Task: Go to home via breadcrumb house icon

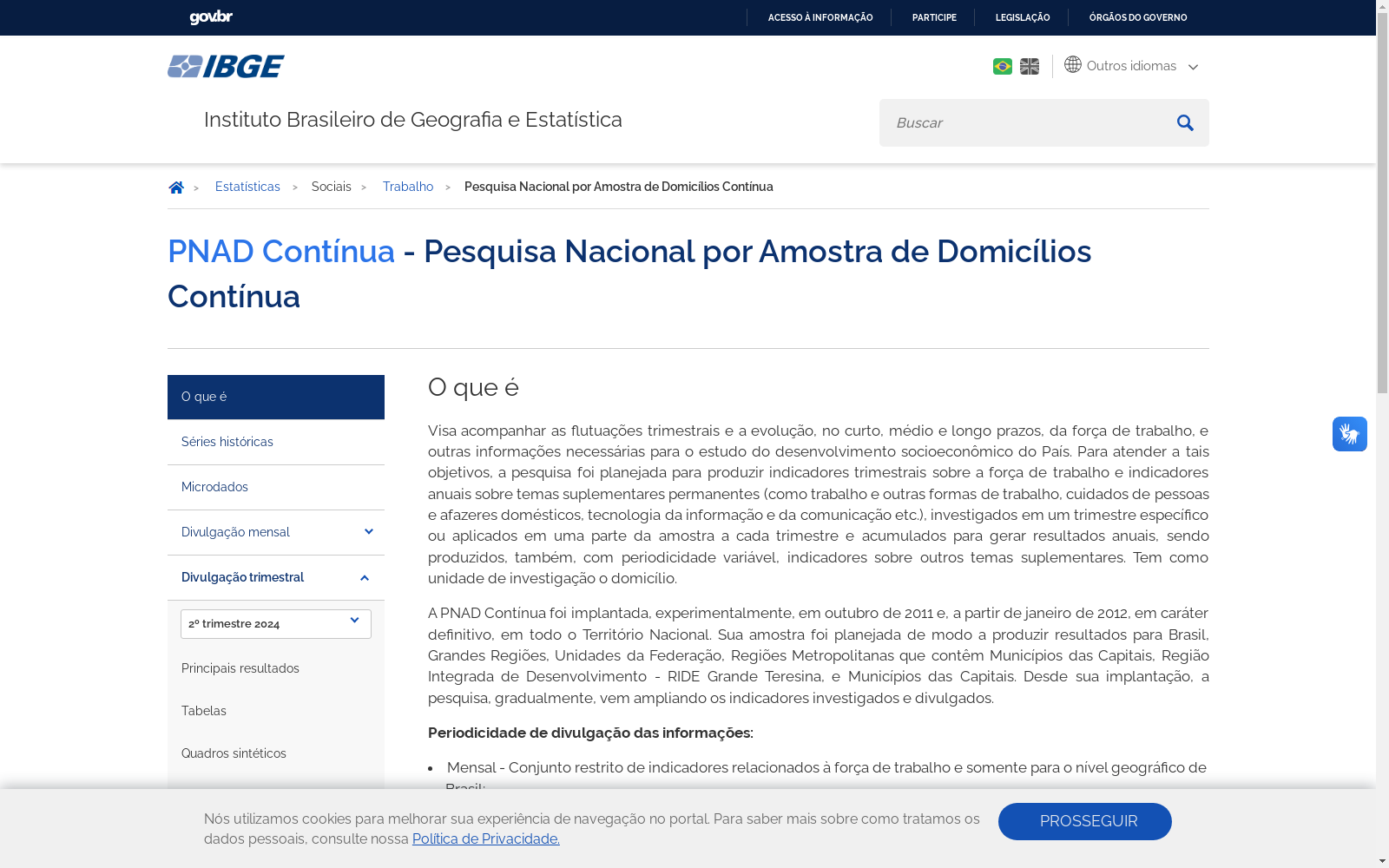Action: (176, 187)
